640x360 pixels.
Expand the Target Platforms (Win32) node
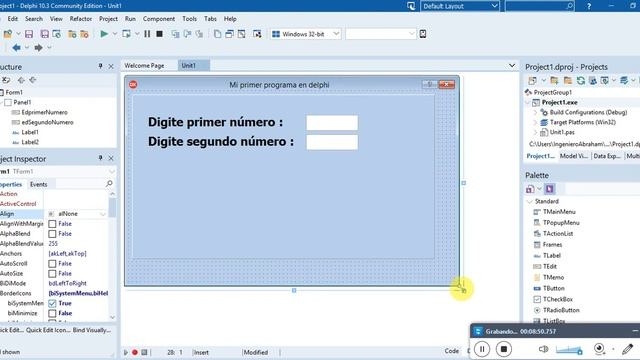[535, 122]
